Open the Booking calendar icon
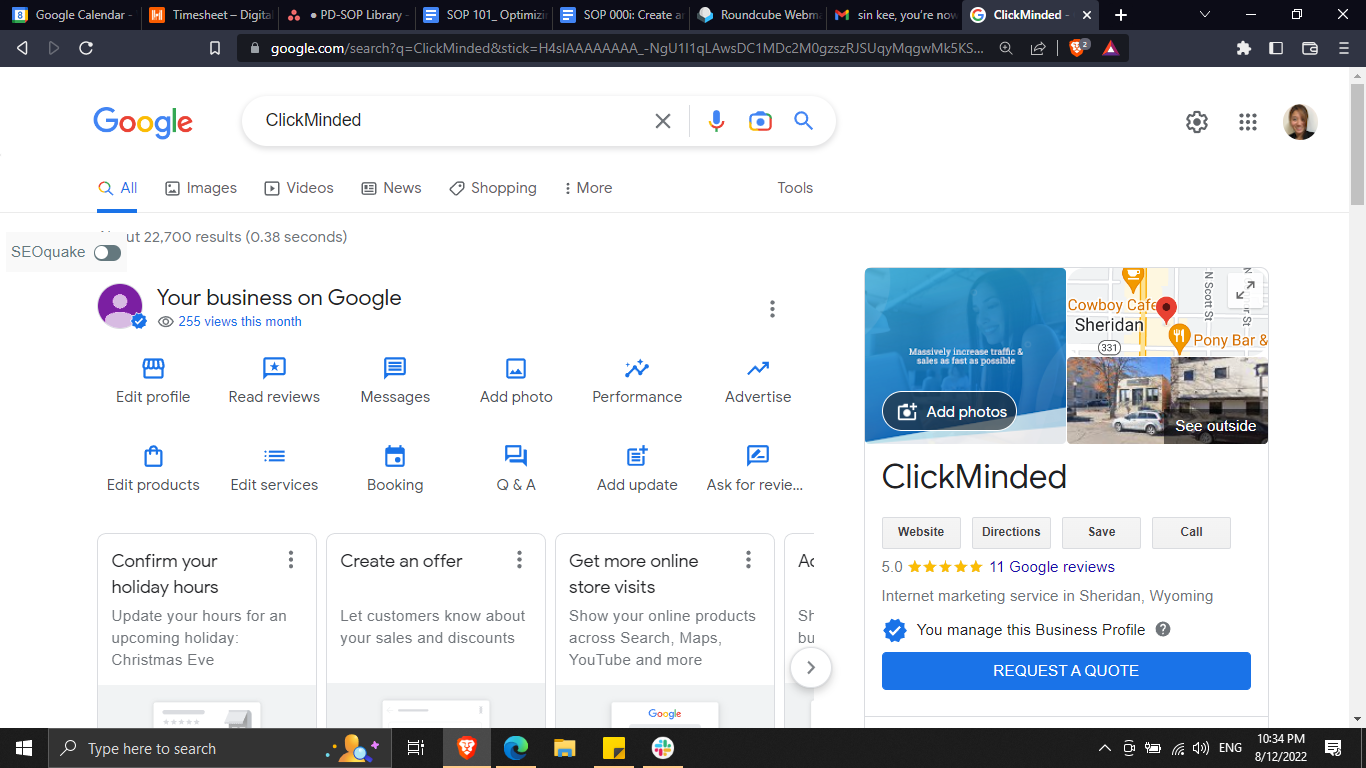1366x768 pixels. (395, 457)
